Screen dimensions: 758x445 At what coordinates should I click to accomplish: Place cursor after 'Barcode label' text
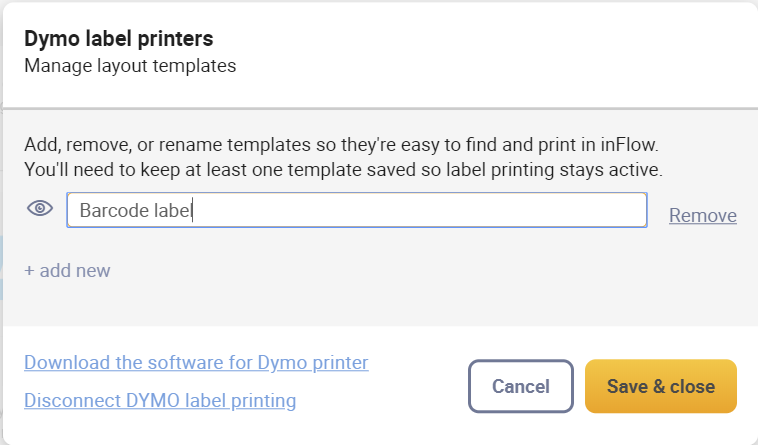(x=193, y=211)
